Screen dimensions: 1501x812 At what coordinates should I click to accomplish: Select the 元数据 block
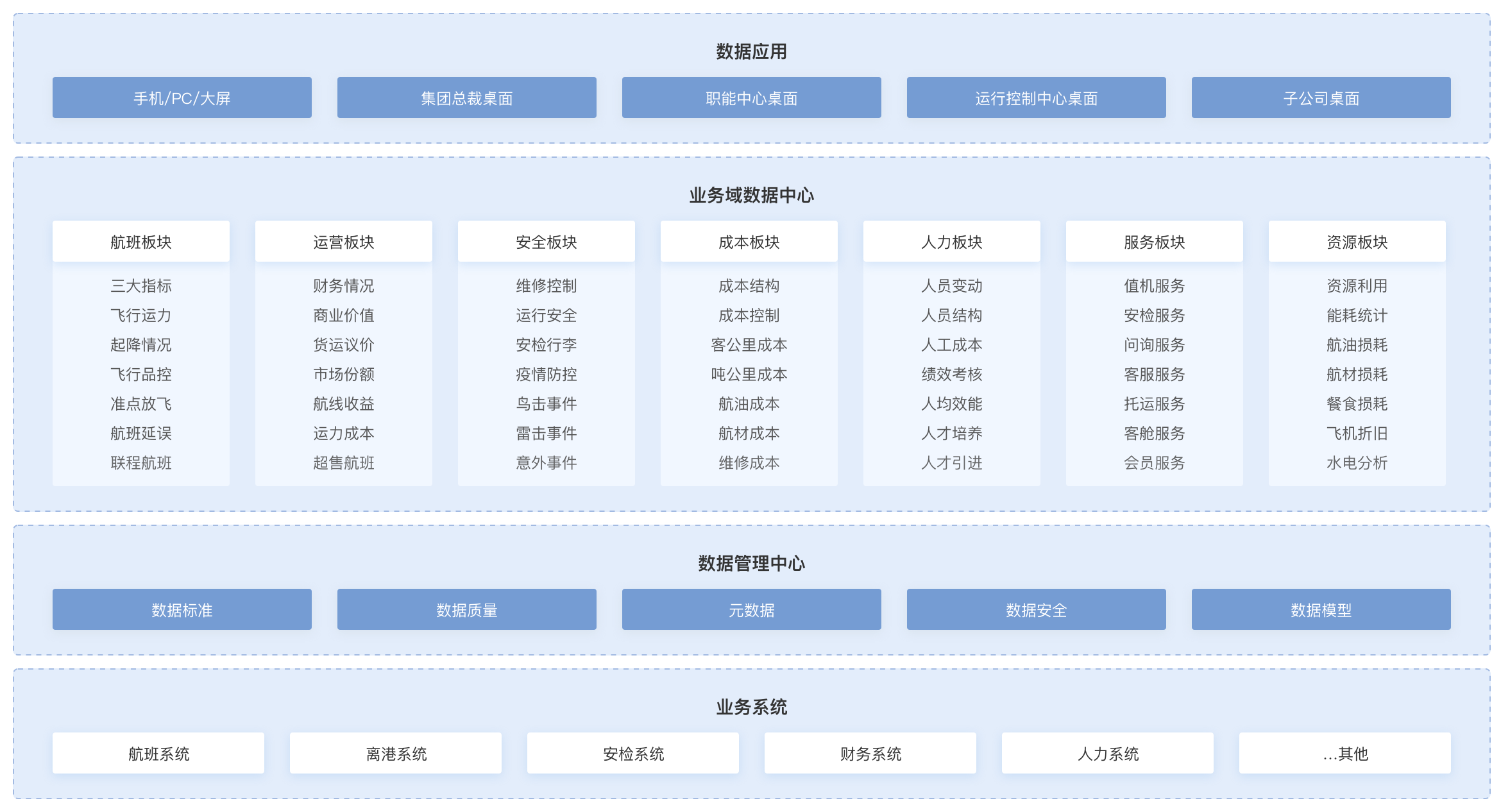click(x=751, y=609)
